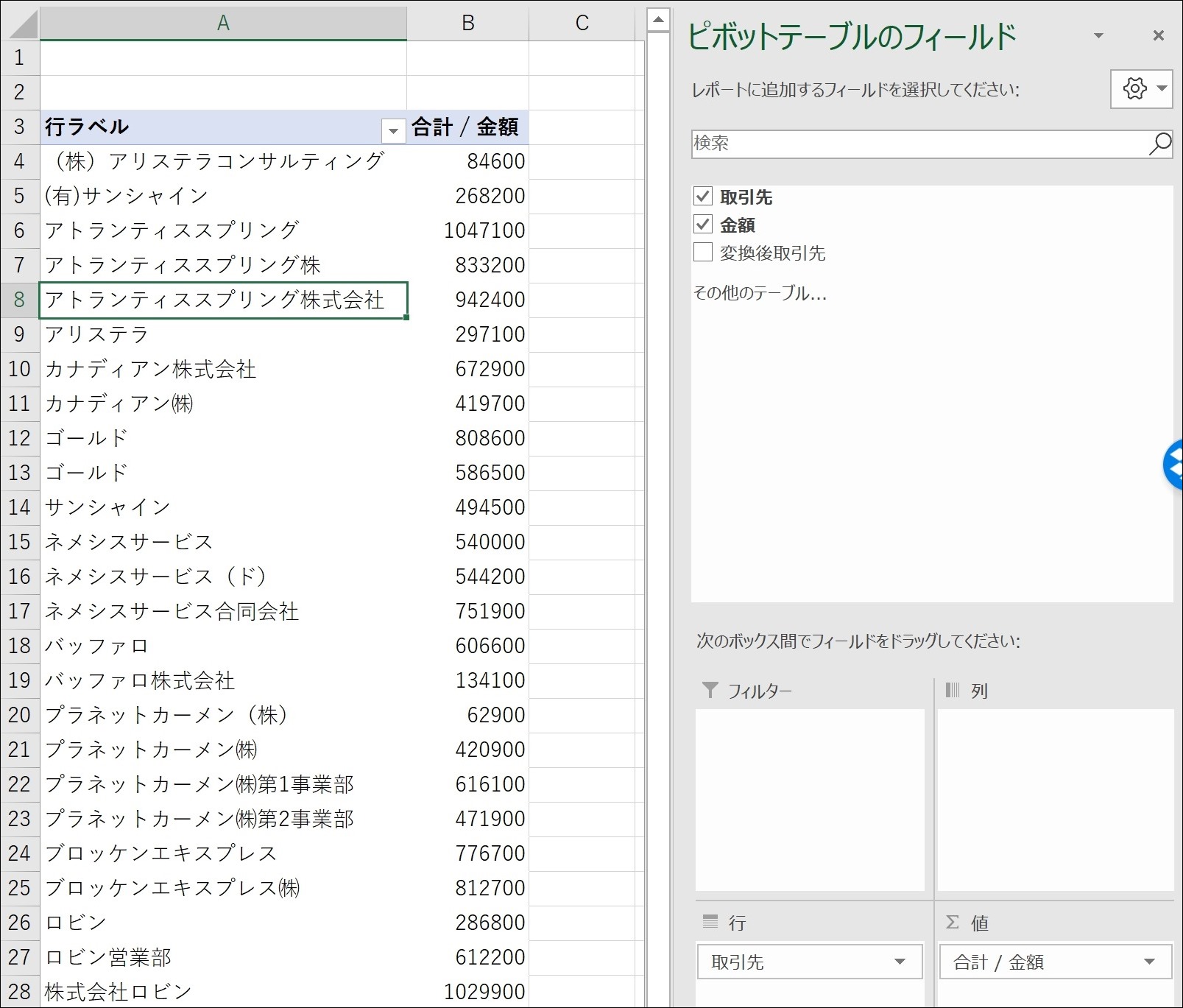This screenshot has height=1008, width=1183.
Task: Select the value 134100
Action: coord(467,680)
